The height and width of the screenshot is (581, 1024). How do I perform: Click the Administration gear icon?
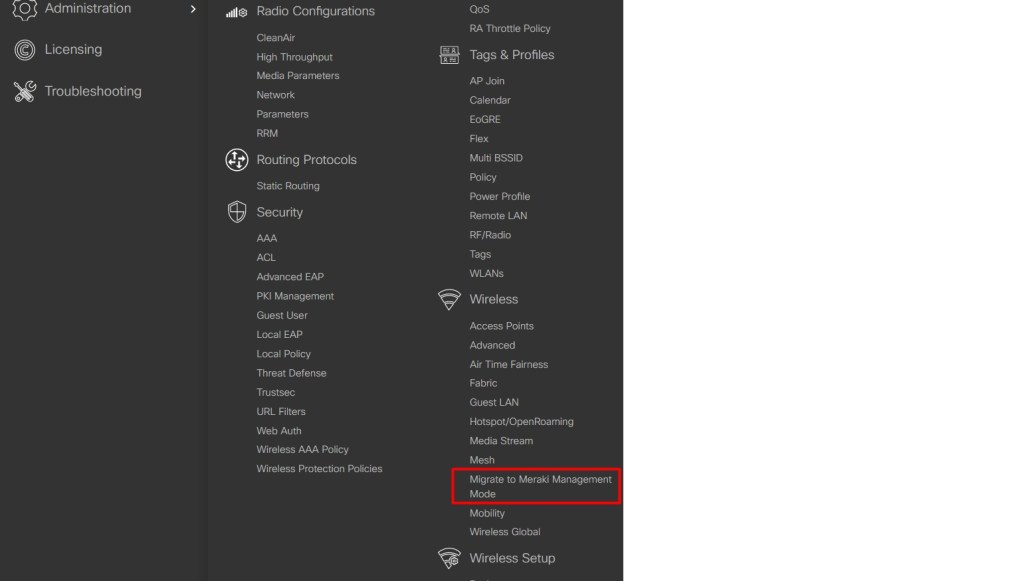click(x=24, y=9)
